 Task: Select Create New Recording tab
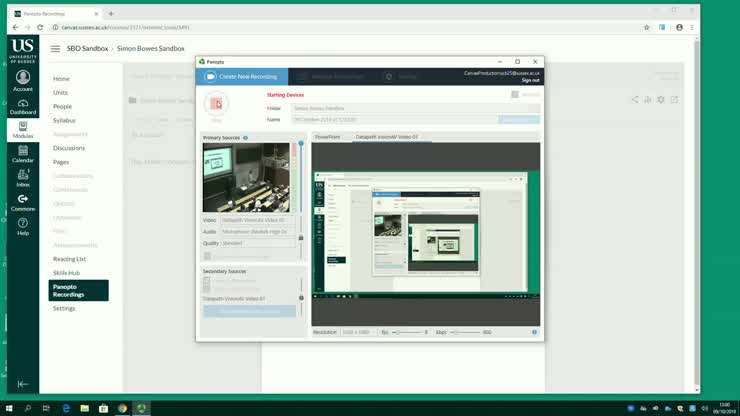point(242,76)
